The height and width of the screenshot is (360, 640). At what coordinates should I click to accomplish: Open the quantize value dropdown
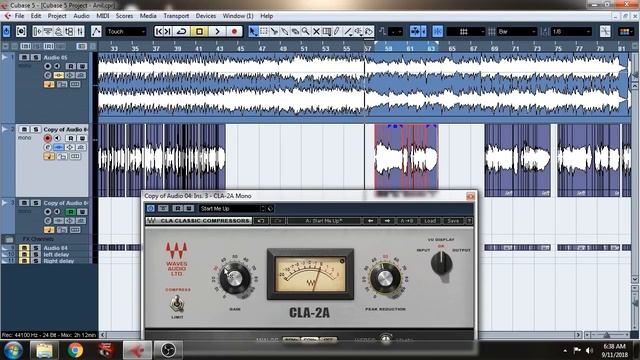571,31
